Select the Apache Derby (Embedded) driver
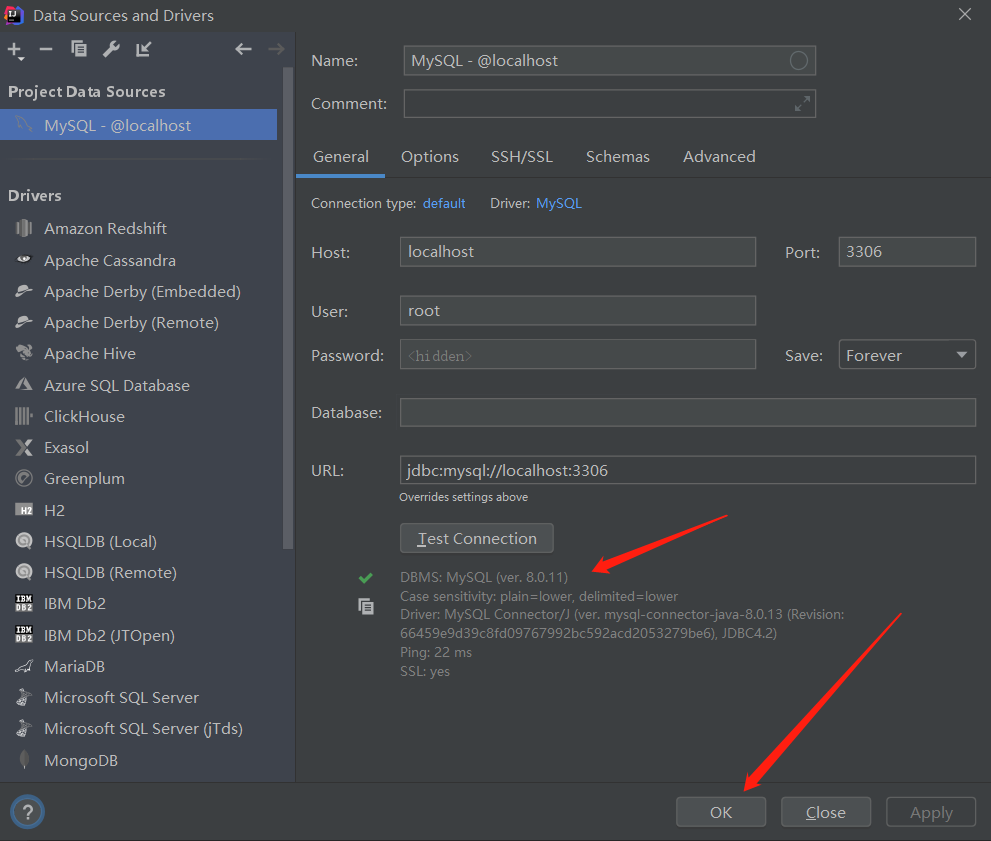The width and height of the screenshot is (991, 841). 142,291
